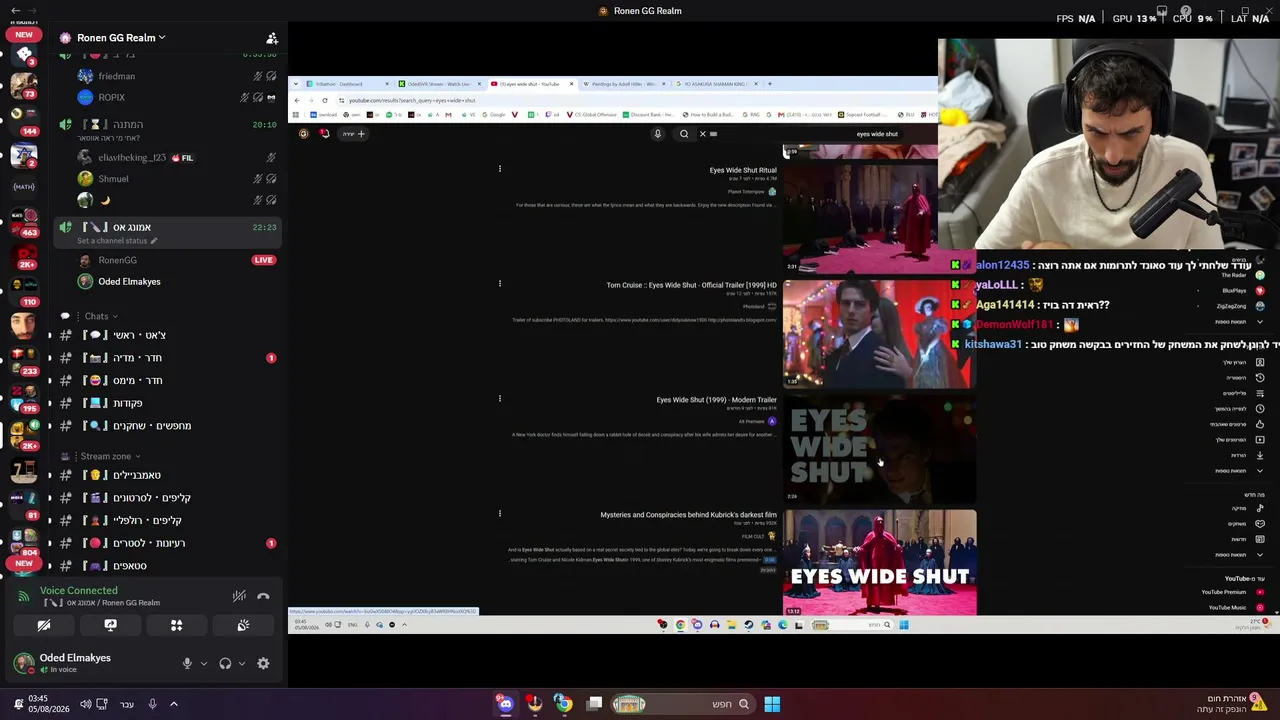The image size is (1280, 720).
Task: Open a new browser tab
Action: (769, 84)
